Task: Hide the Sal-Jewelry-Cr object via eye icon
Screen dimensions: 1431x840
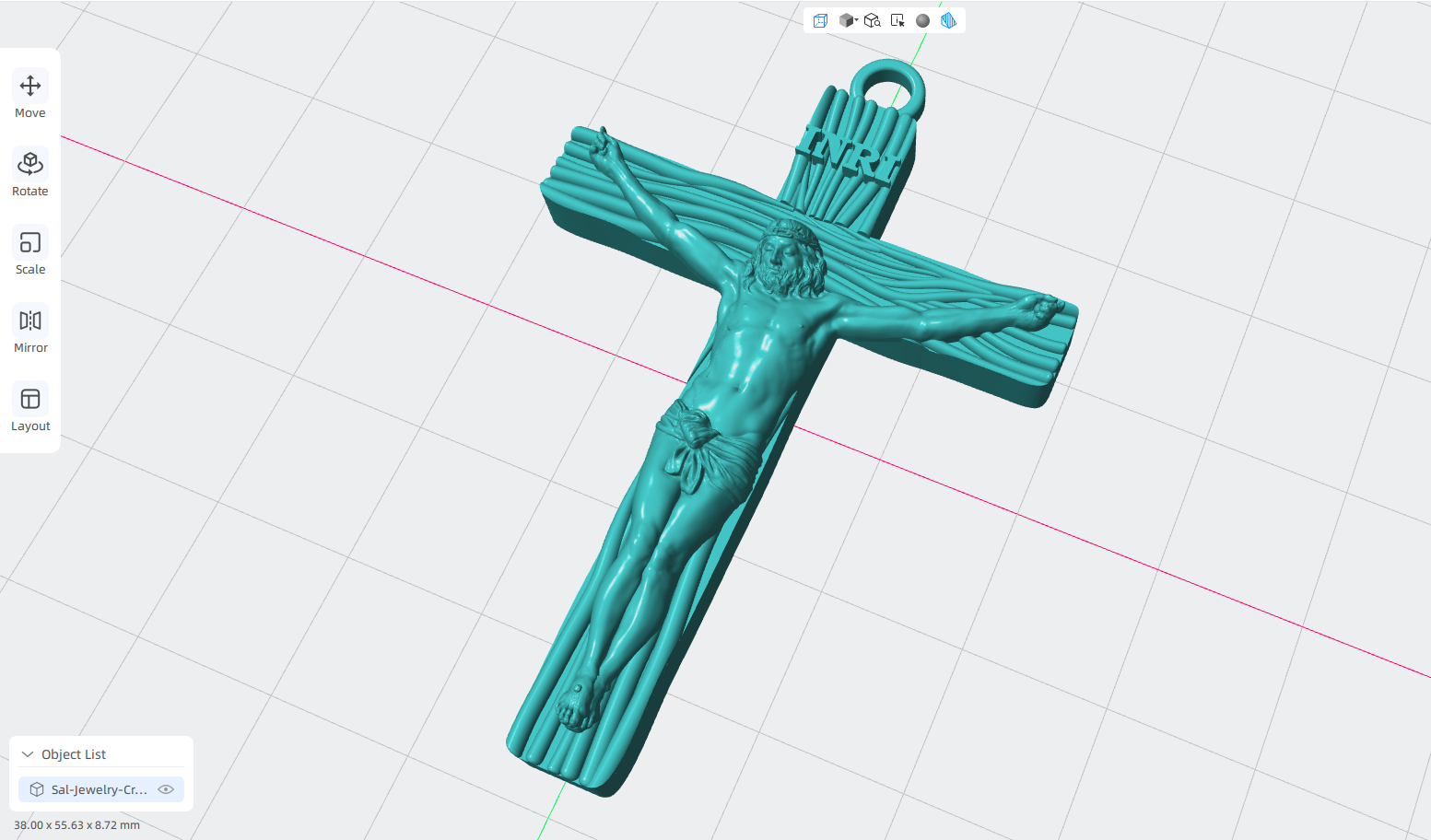Action: click(x=166, y=789)
